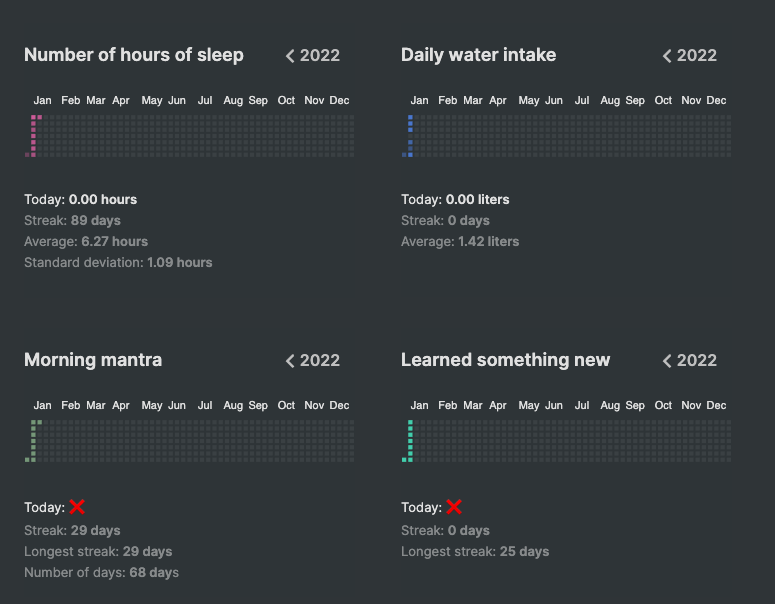Select Dec label in water intake calendar

tap(717, 100)
